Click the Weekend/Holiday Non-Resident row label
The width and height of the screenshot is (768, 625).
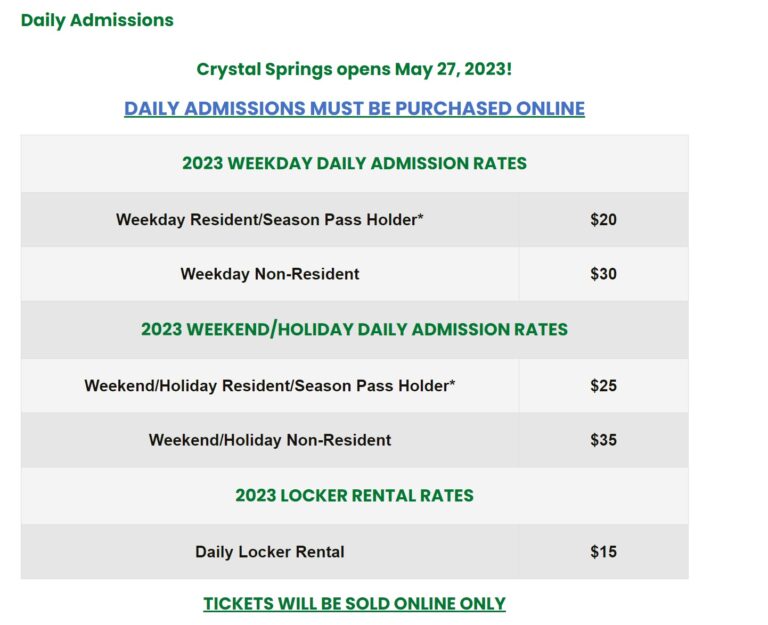point(270,440)
